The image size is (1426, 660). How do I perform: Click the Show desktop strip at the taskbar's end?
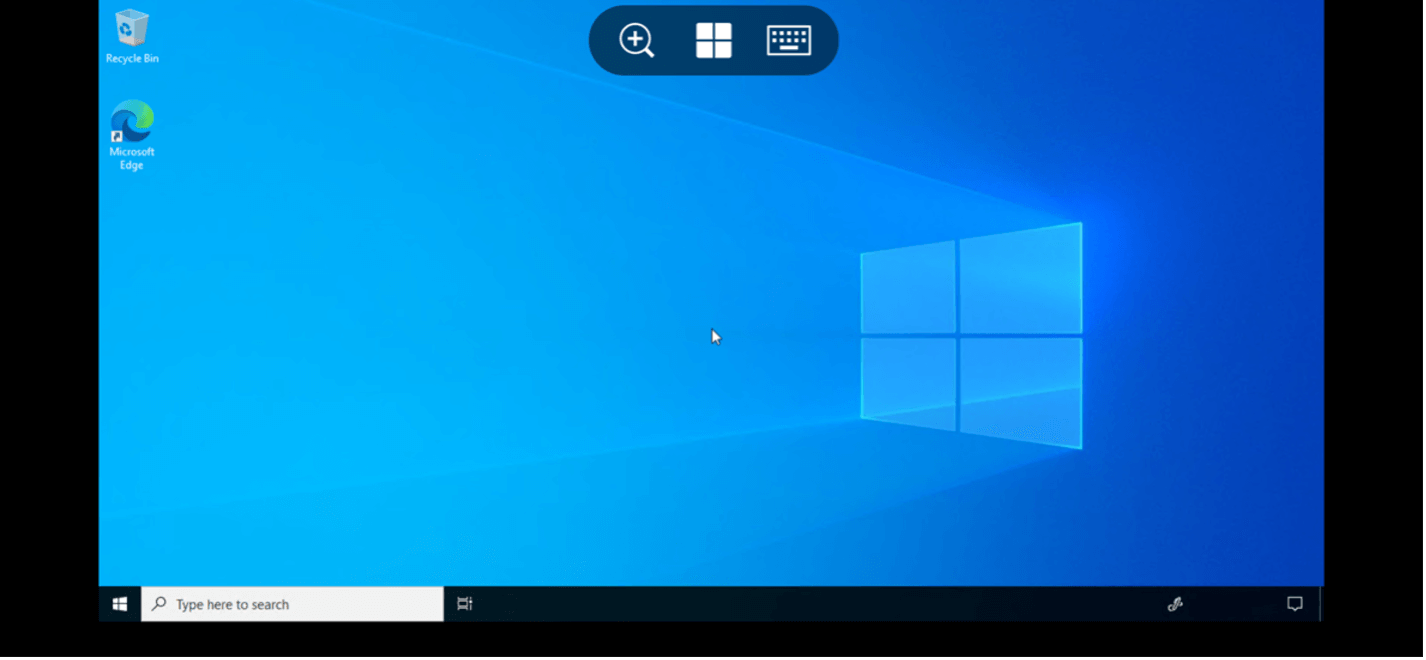coord(1321,604)
